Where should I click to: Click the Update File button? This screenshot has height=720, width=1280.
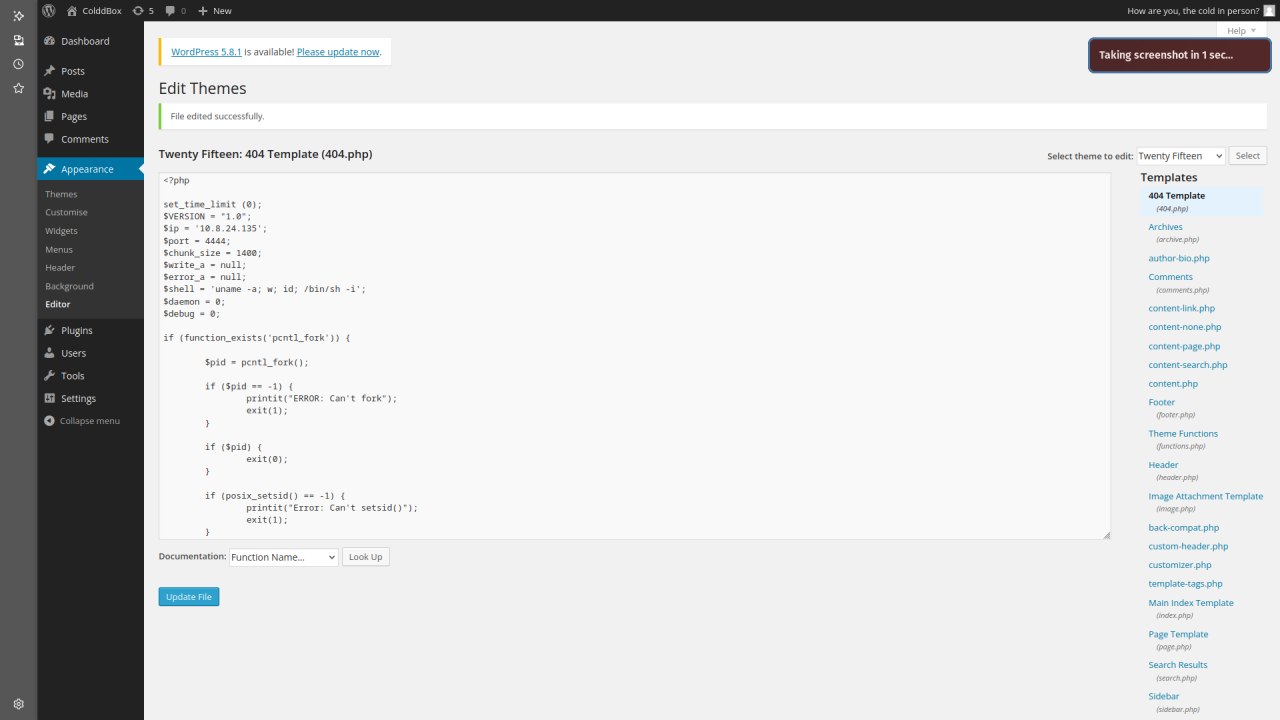(189, 597)
